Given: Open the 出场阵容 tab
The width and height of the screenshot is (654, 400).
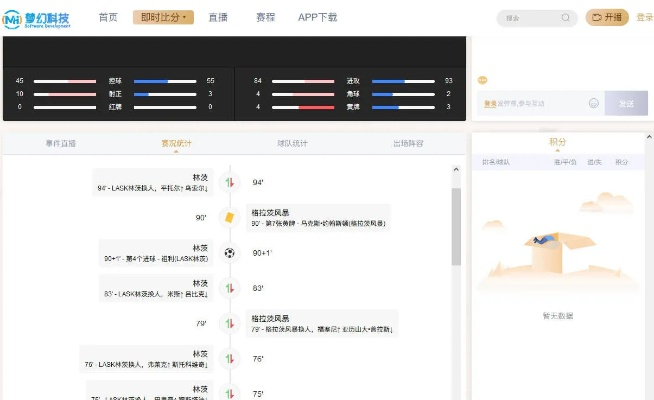Looking at the screenshot, I should pos(407,143).
